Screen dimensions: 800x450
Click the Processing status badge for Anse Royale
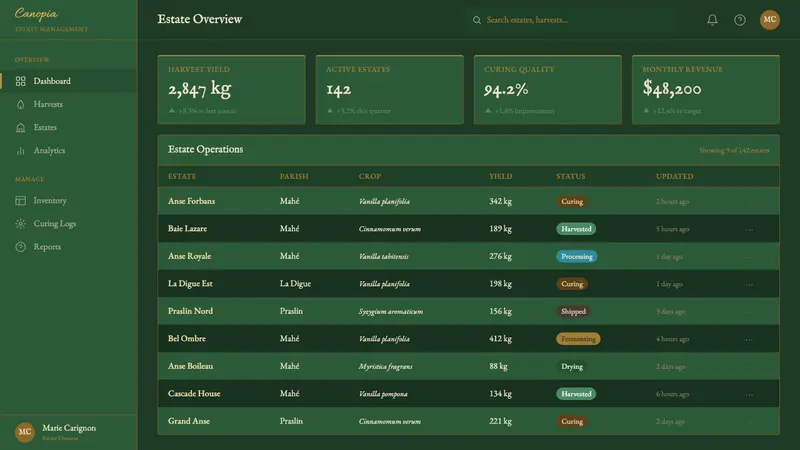coord(577,257)
